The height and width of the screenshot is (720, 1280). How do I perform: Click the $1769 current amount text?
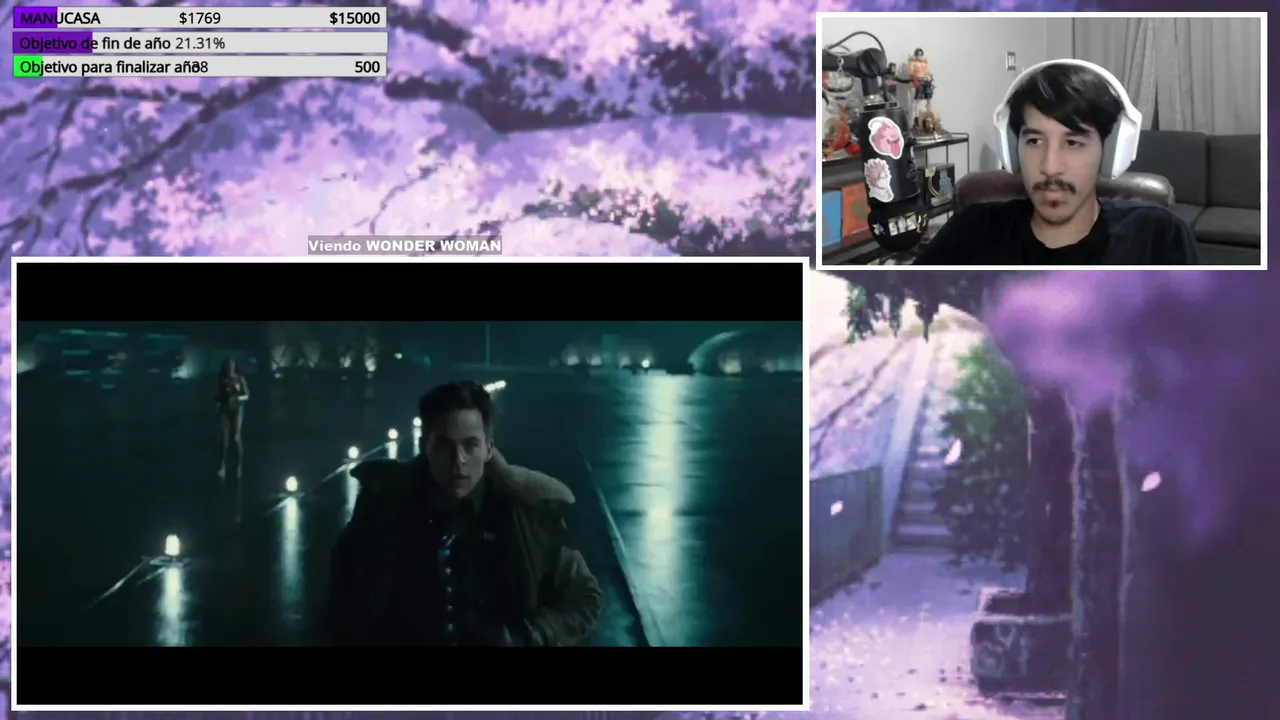click(200, 18)
